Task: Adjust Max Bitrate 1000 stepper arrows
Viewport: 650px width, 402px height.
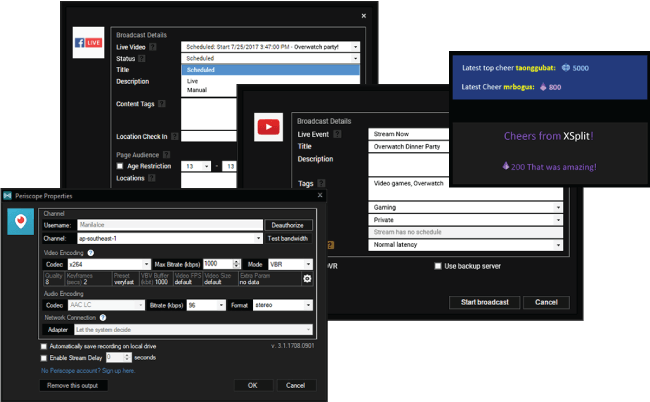Action: 237,264
